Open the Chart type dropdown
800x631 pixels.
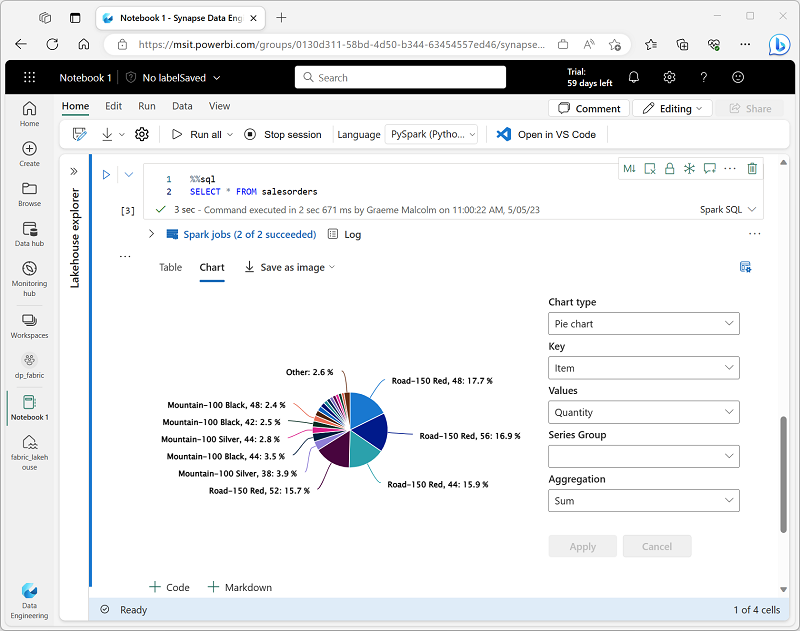click(x=643, y=323)
